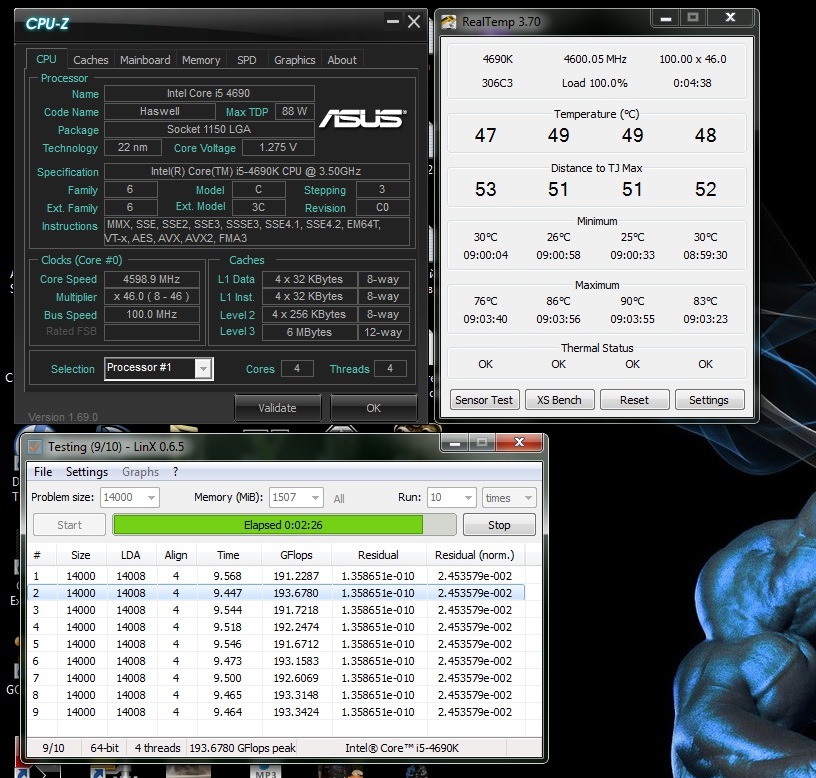The height and width of the screenshot is (778, 816).
Task: Select LinX result row with 191.2287 GFlops
Action: (276, 576)
